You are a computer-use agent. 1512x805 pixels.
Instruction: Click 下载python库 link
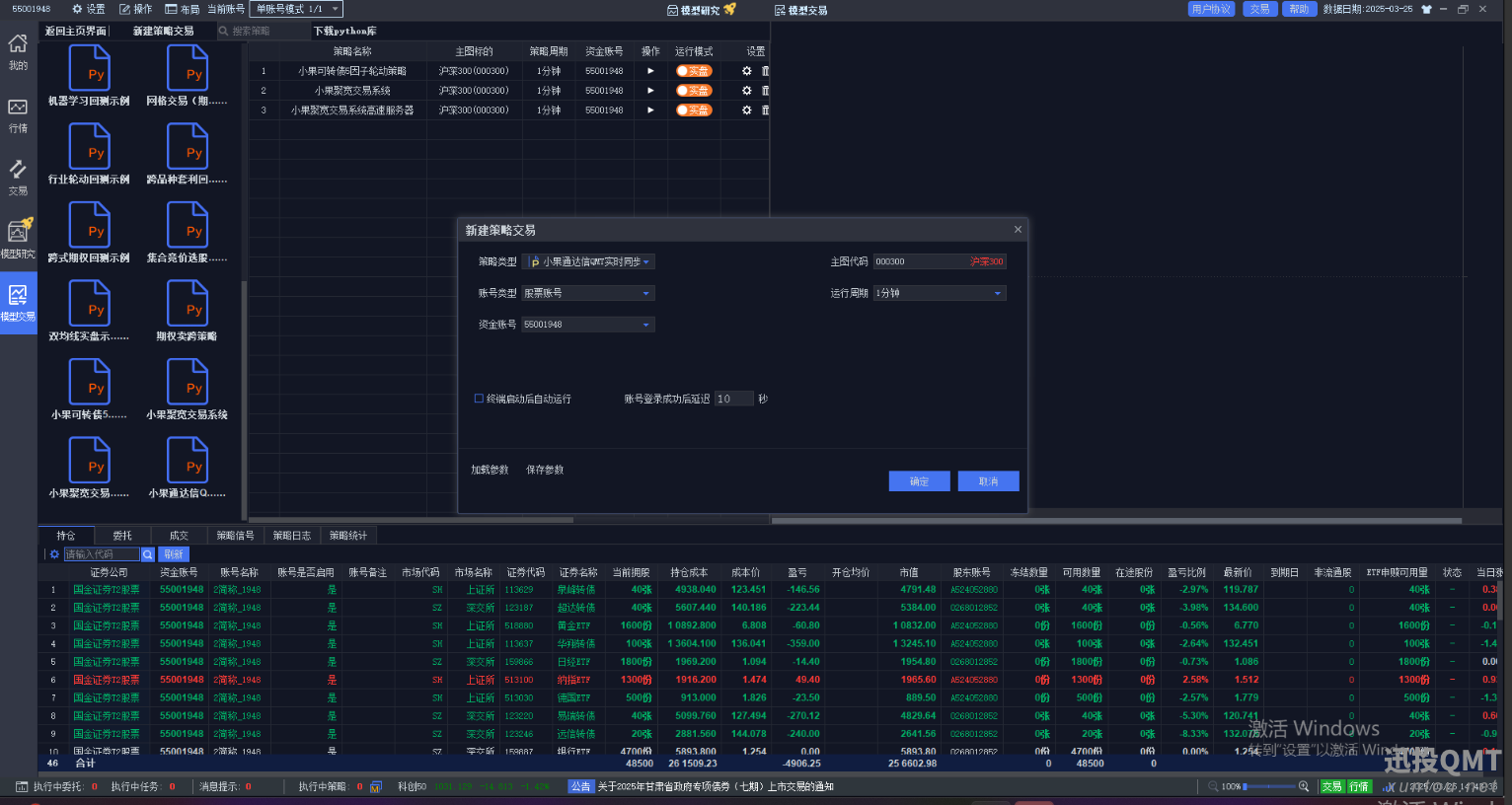(344, 31)
